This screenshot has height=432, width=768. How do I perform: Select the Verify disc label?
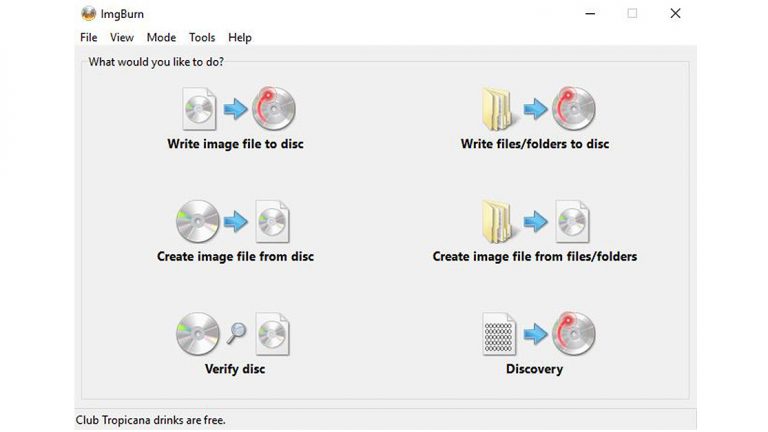[x=235, y=369]
